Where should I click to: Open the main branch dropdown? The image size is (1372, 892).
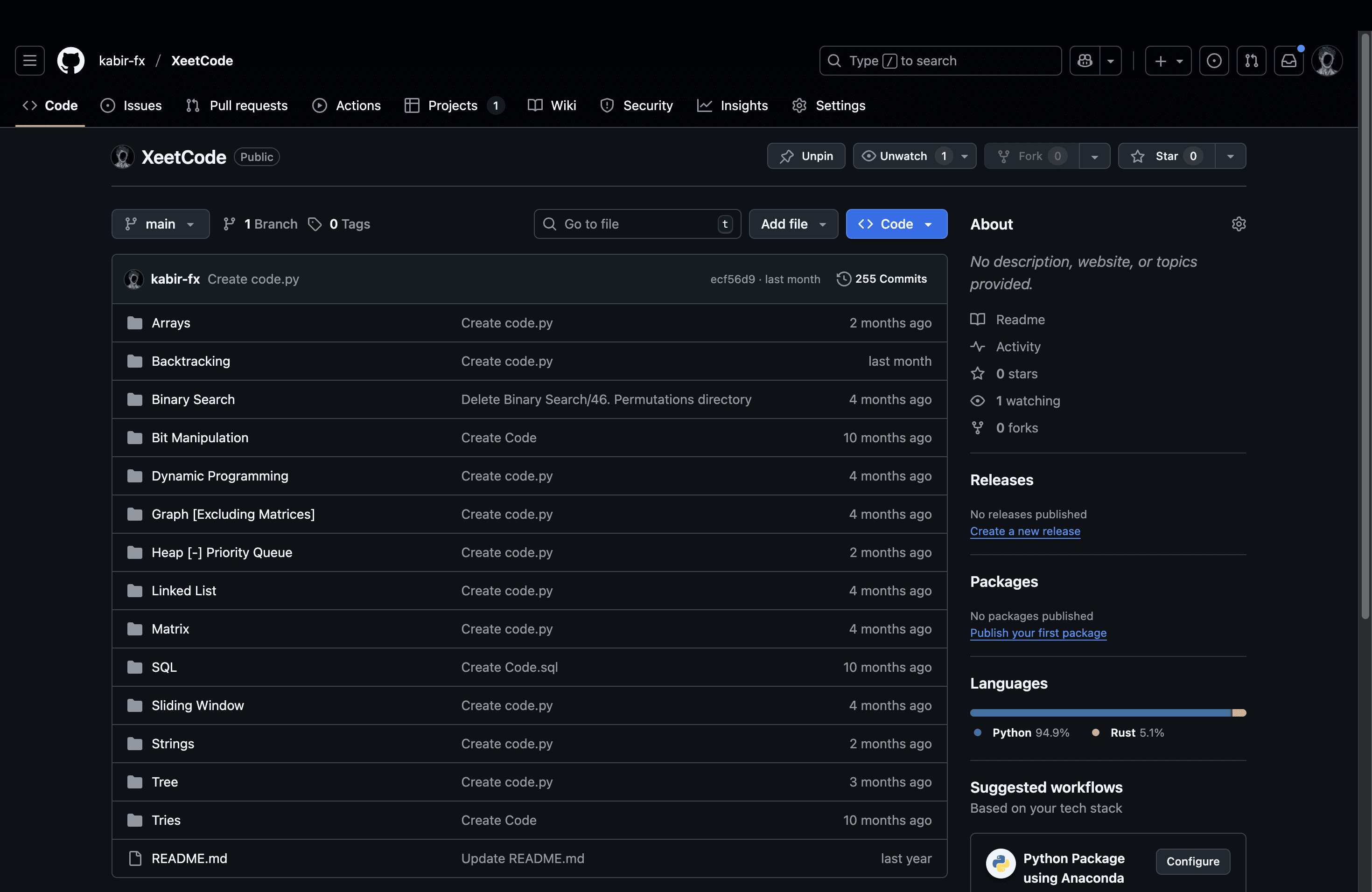160,224
